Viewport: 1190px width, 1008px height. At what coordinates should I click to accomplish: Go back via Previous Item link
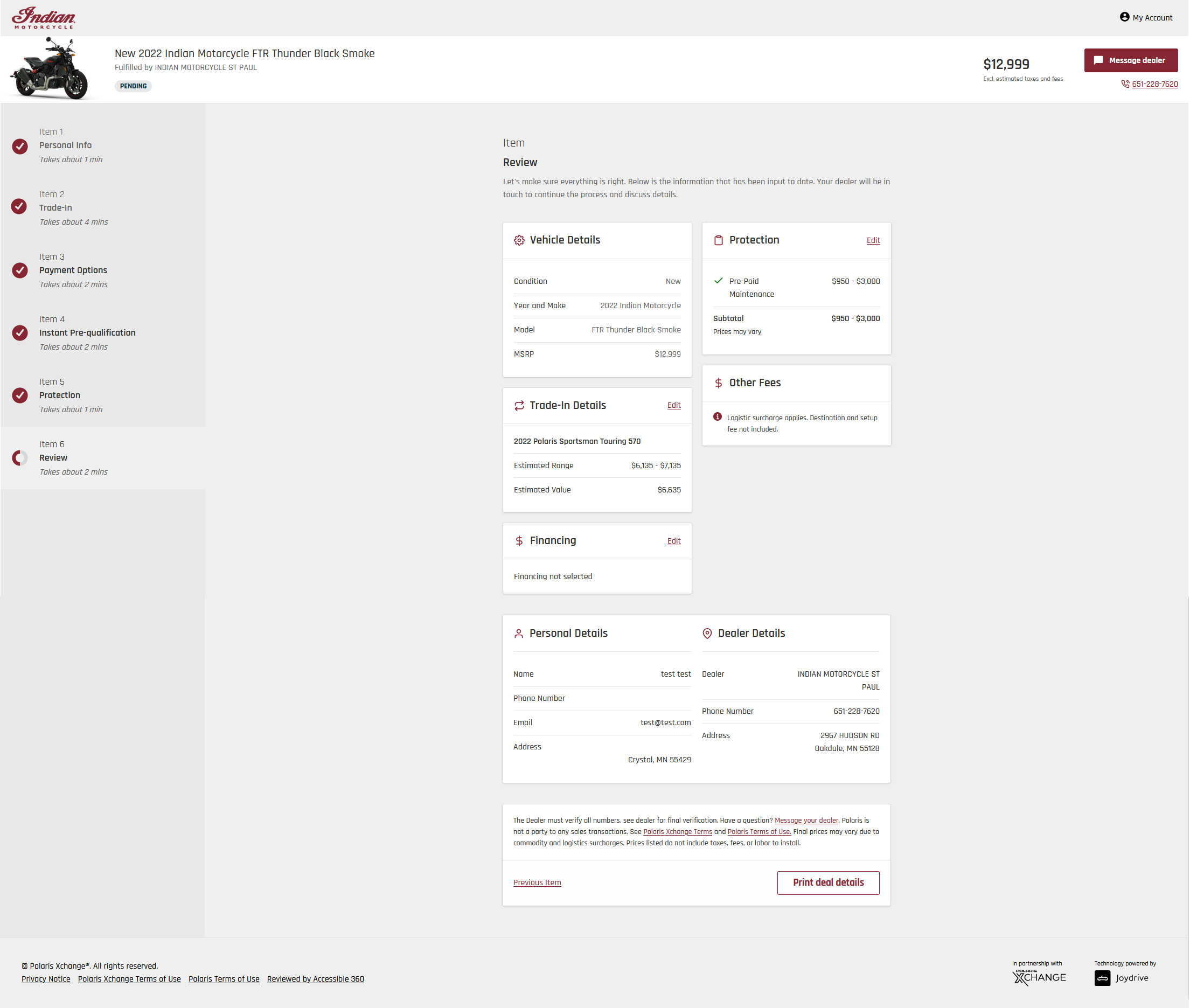pyautogui.click(x=537, y=883)
